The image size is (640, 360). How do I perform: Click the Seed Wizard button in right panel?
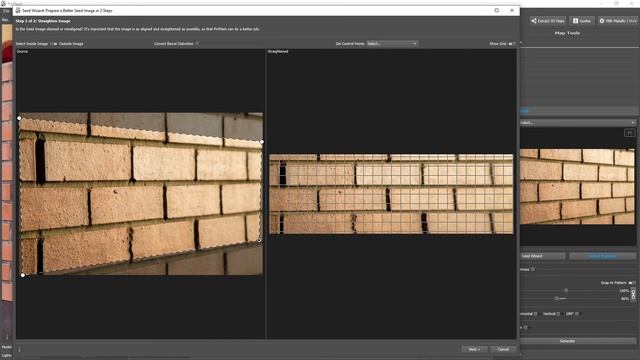[x=543, y=256]
